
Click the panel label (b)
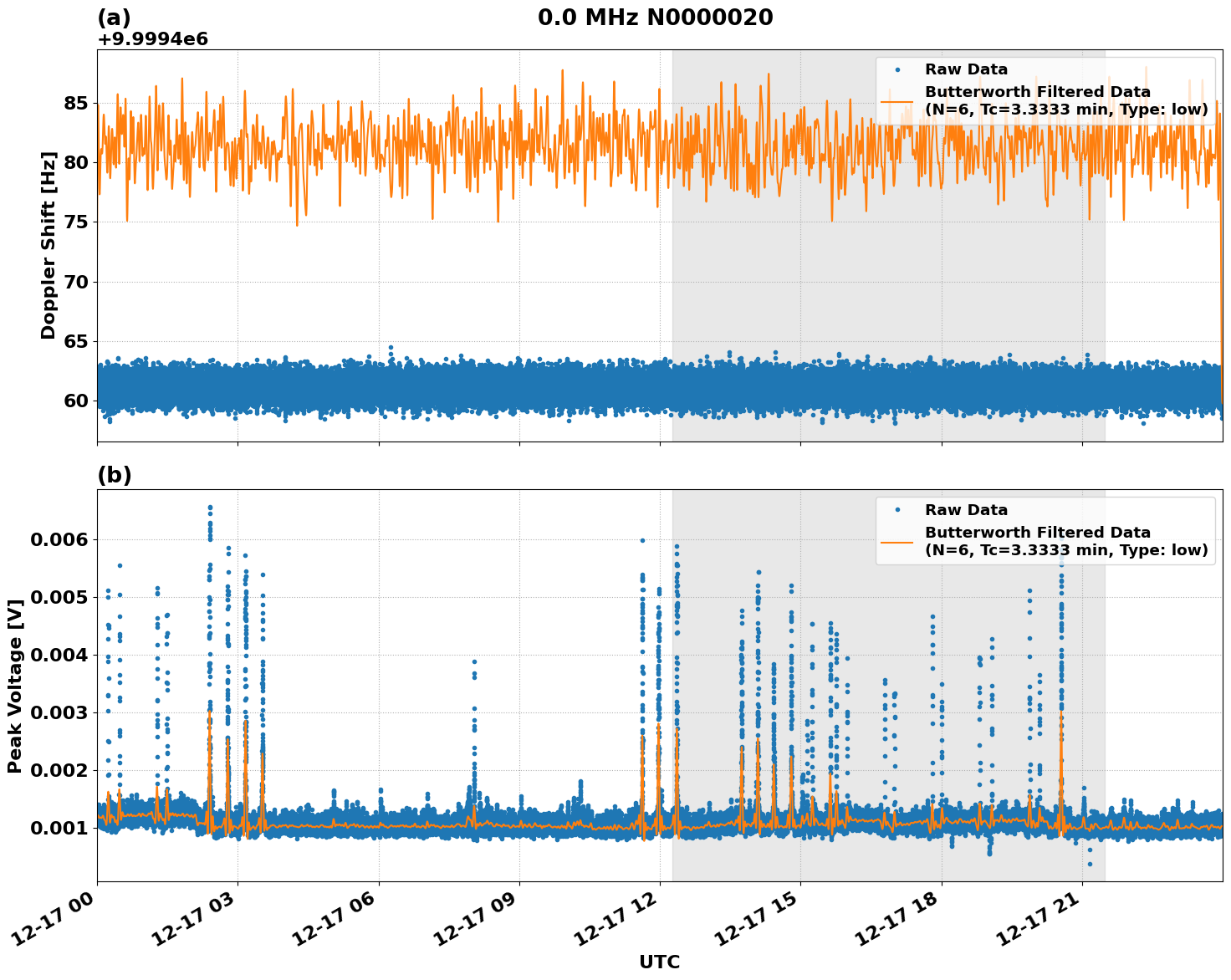point(115,475)
